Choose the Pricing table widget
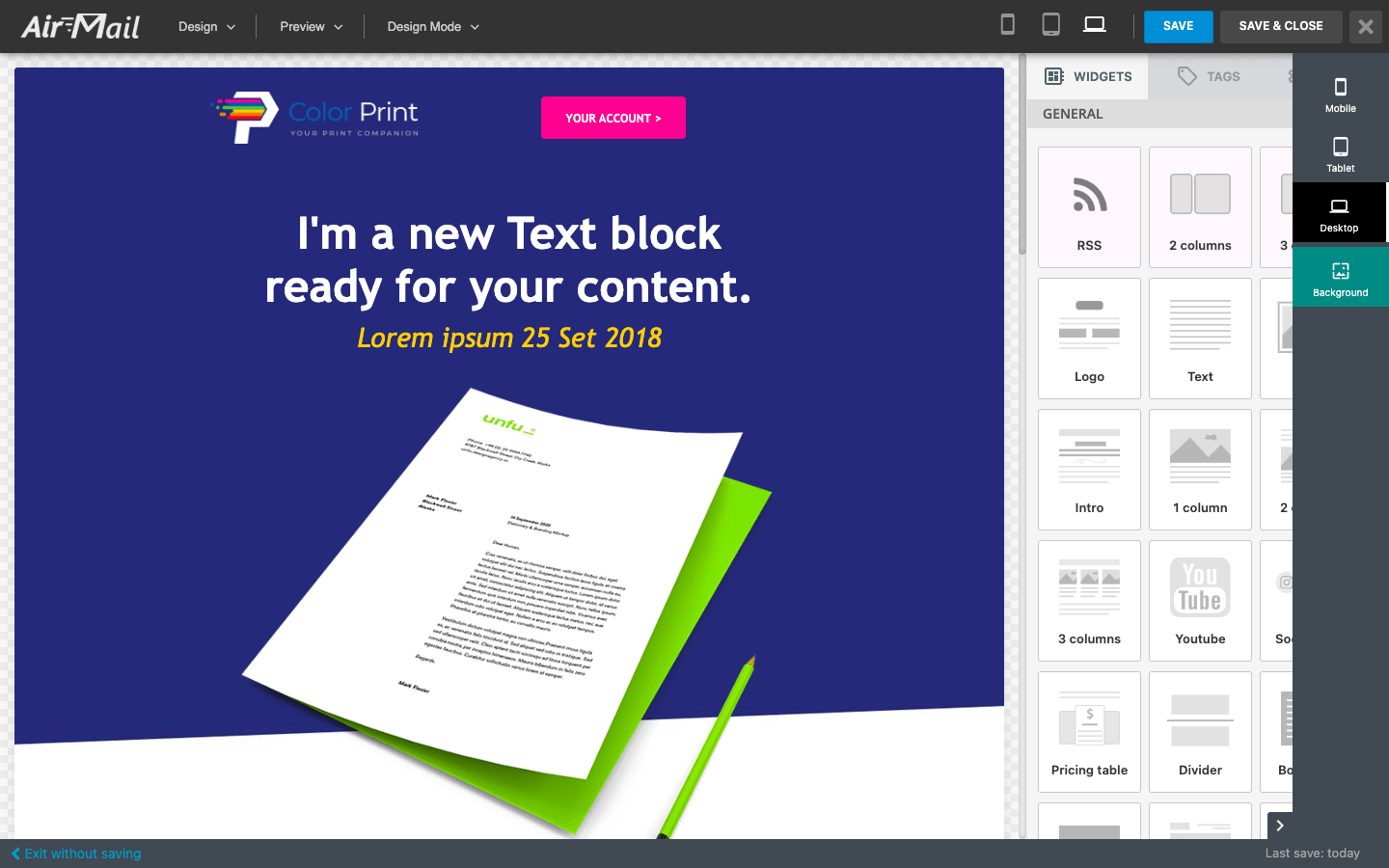Image resolution: width=1389 pixels, height=868 pixels. click(1089, 732)
